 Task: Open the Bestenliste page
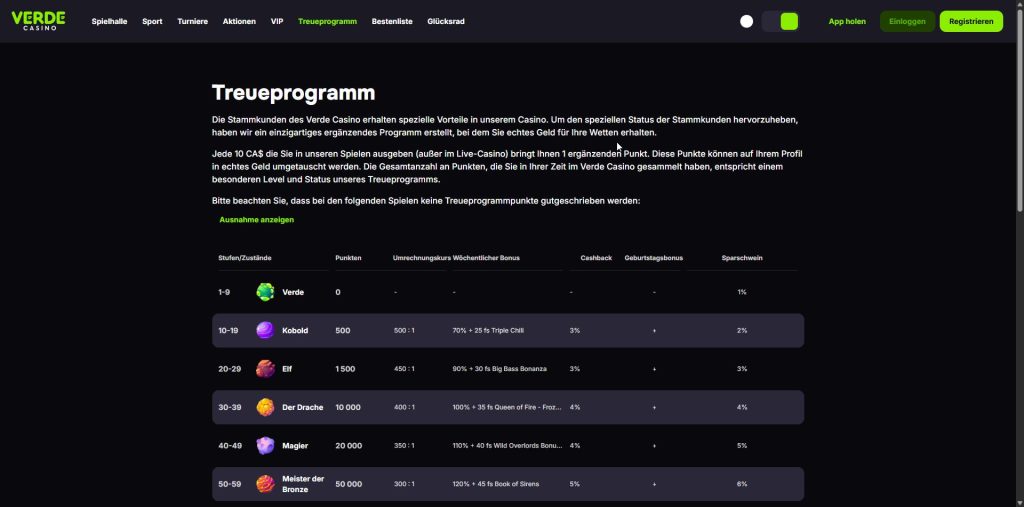click(x=392, y=22)
